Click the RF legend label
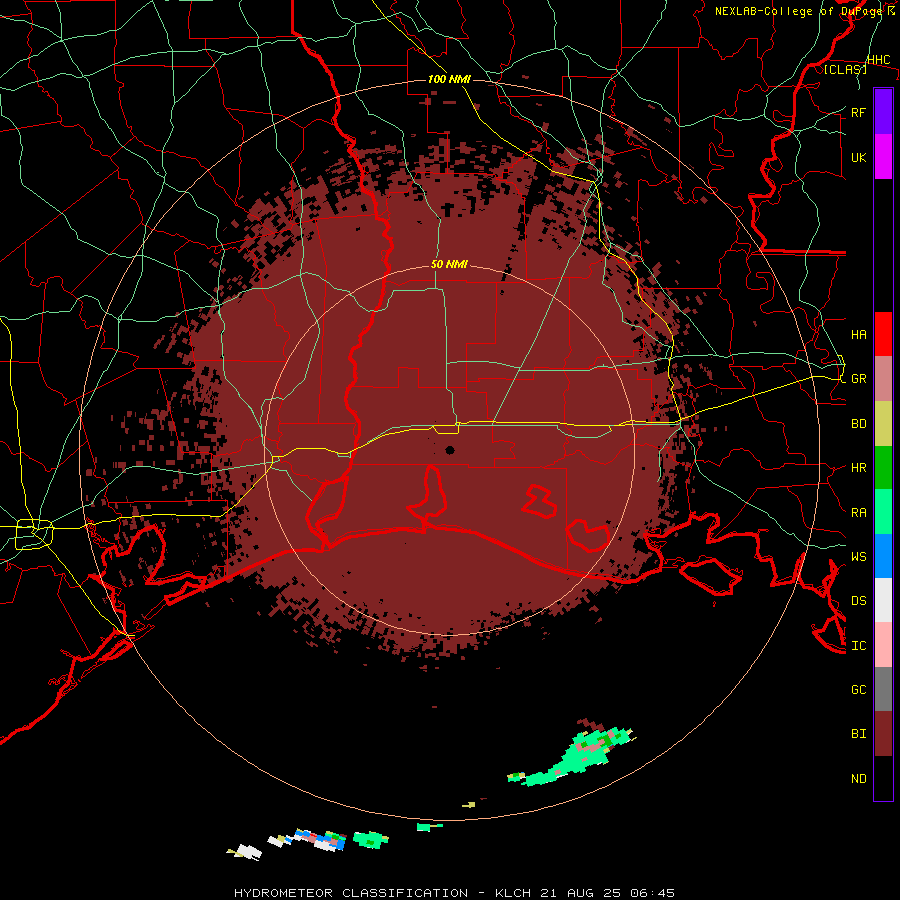 point(858,112)
